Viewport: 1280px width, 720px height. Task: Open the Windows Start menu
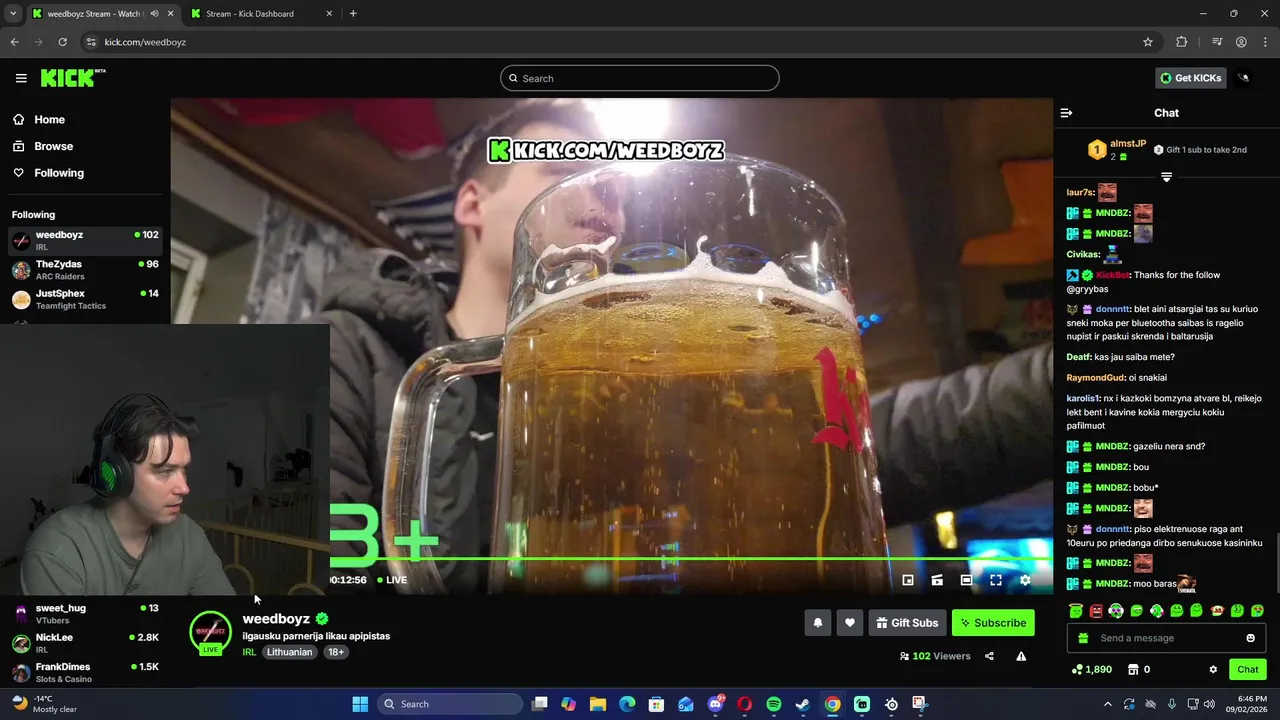pyautogui.click(x=360, y=704)
